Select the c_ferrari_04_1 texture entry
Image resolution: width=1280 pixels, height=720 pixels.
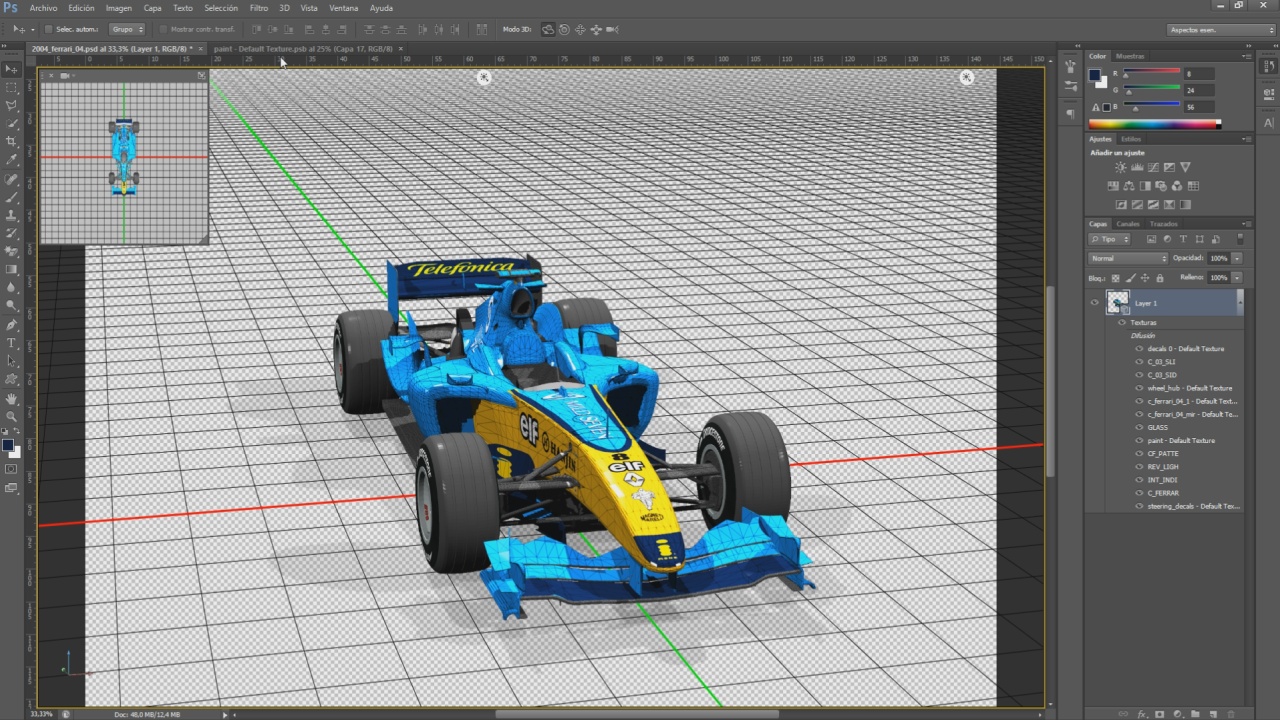[1192, 401]
